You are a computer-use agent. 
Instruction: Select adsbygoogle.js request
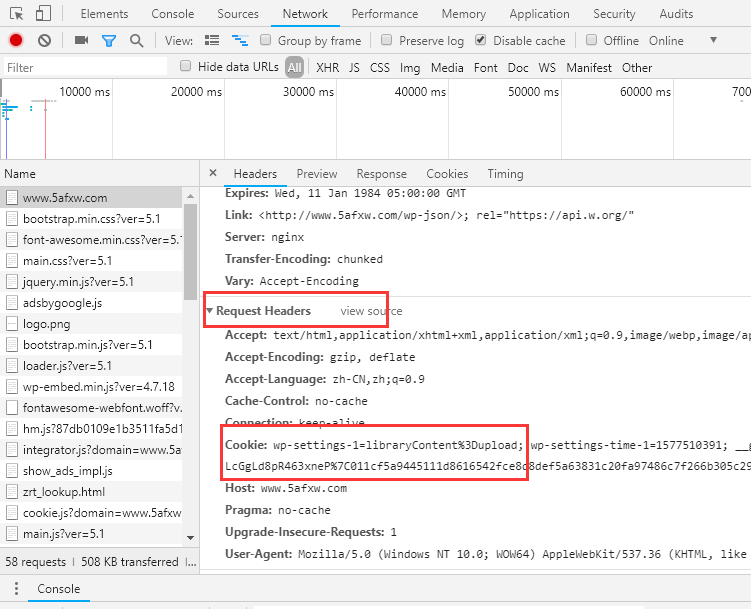pyautogui.click(x=91, y=303)
